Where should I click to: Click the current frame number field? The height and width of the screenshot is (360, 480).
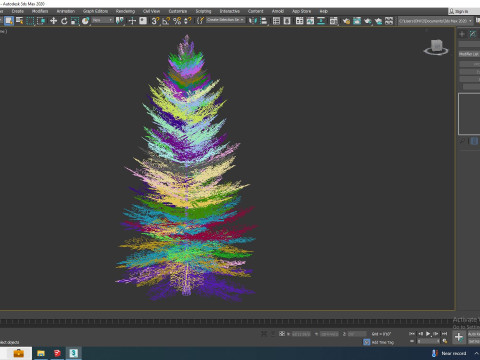point(428,341)
